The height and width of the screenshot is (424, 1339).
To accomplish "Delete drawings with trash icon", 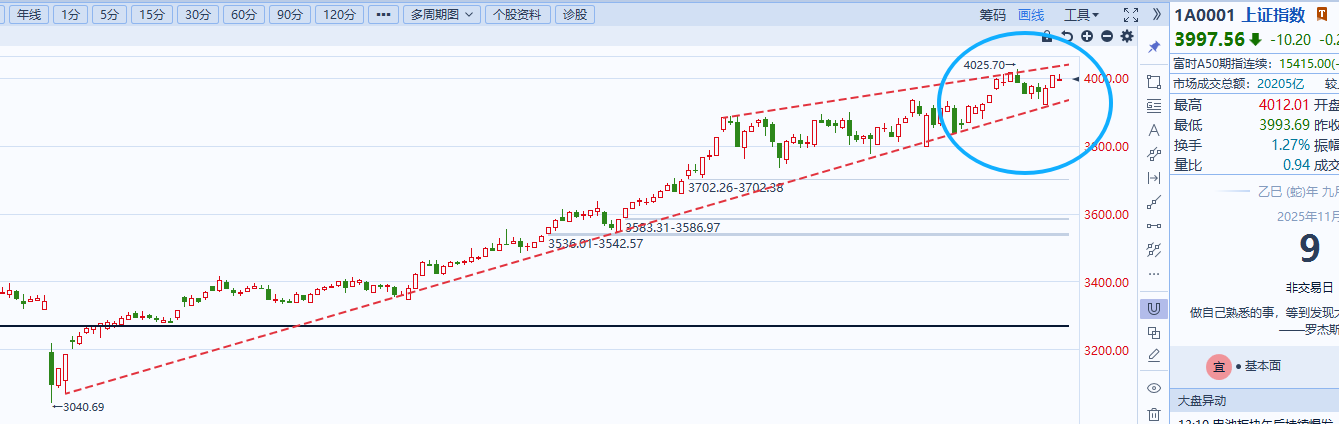I will tap(1154, 413).
